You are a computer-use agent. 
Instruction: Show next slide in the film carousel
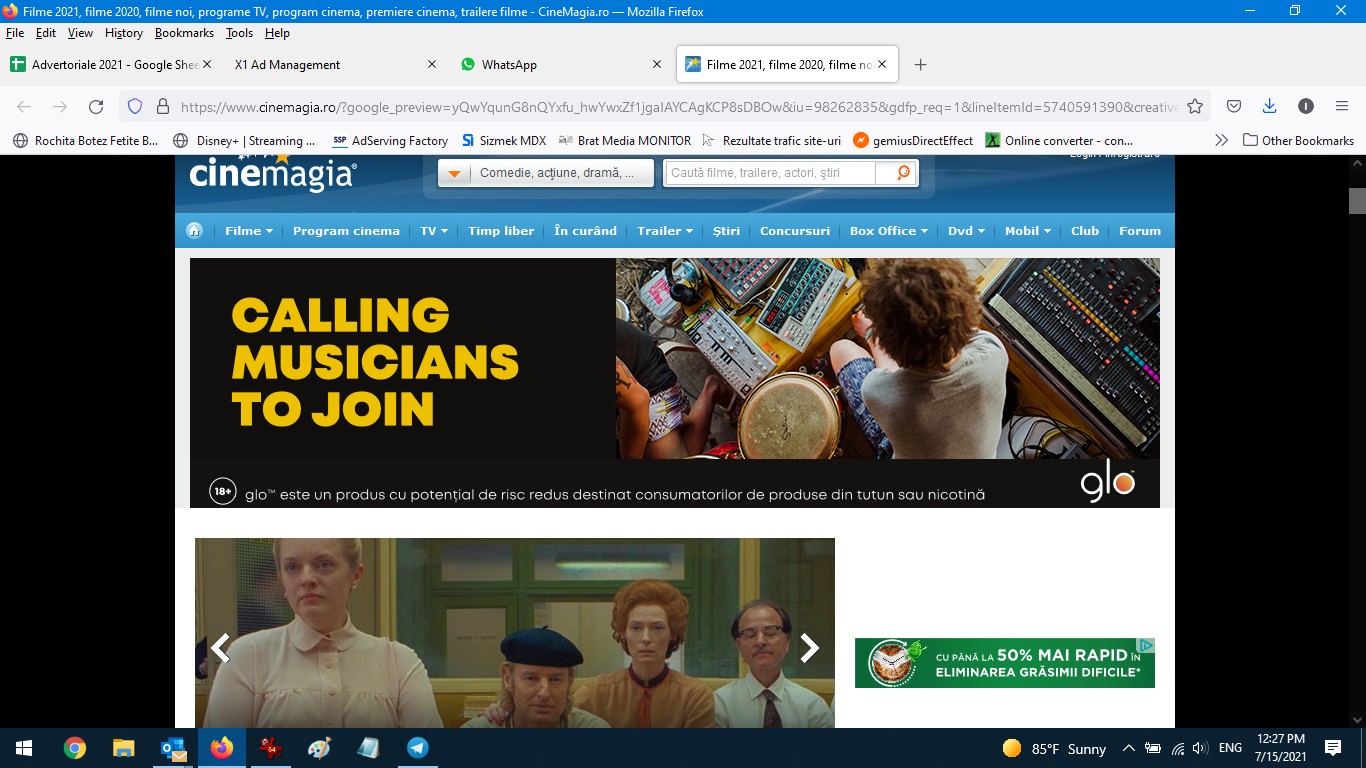(x=809, y=648)
